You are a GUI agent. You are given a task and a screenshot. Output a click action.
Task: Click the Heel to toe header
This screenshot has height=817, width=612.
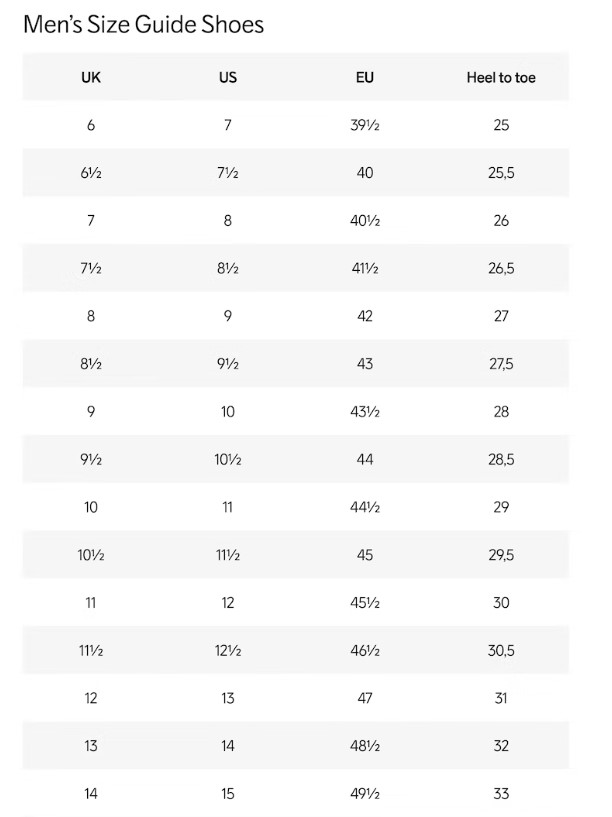[x=501, y=77]
